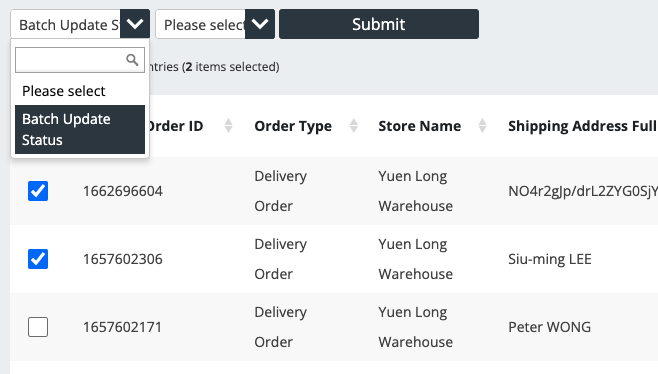Screen dimensions: 658x374
Task: Uncheck order 1657602306 checkbox
Action: pos(38,259)
